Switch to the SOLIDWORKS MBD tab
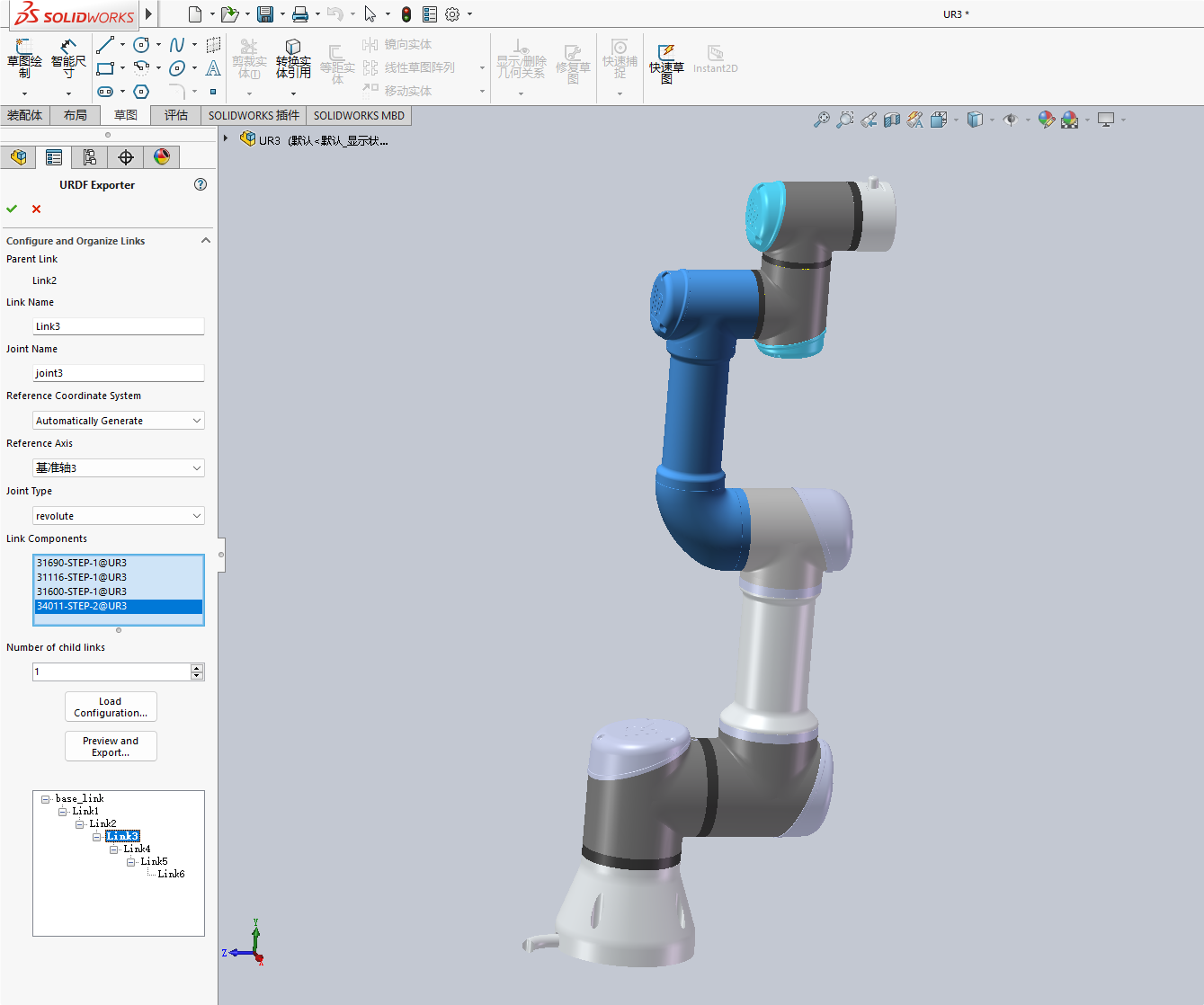 coord(358,115)
